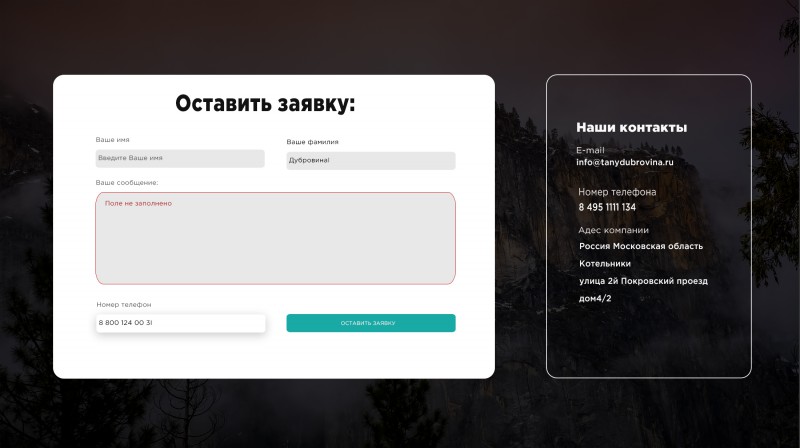Click the 'Адес компании' label
This screenshot has width=800, height=448.
pyautogui.click(x=614, y=230)
